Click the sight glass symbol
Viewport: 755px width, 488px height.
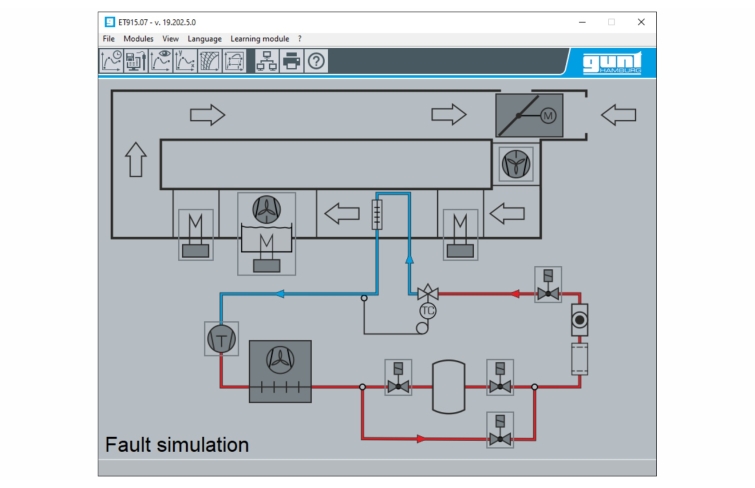pyautogui.click(x=579, y=320)
